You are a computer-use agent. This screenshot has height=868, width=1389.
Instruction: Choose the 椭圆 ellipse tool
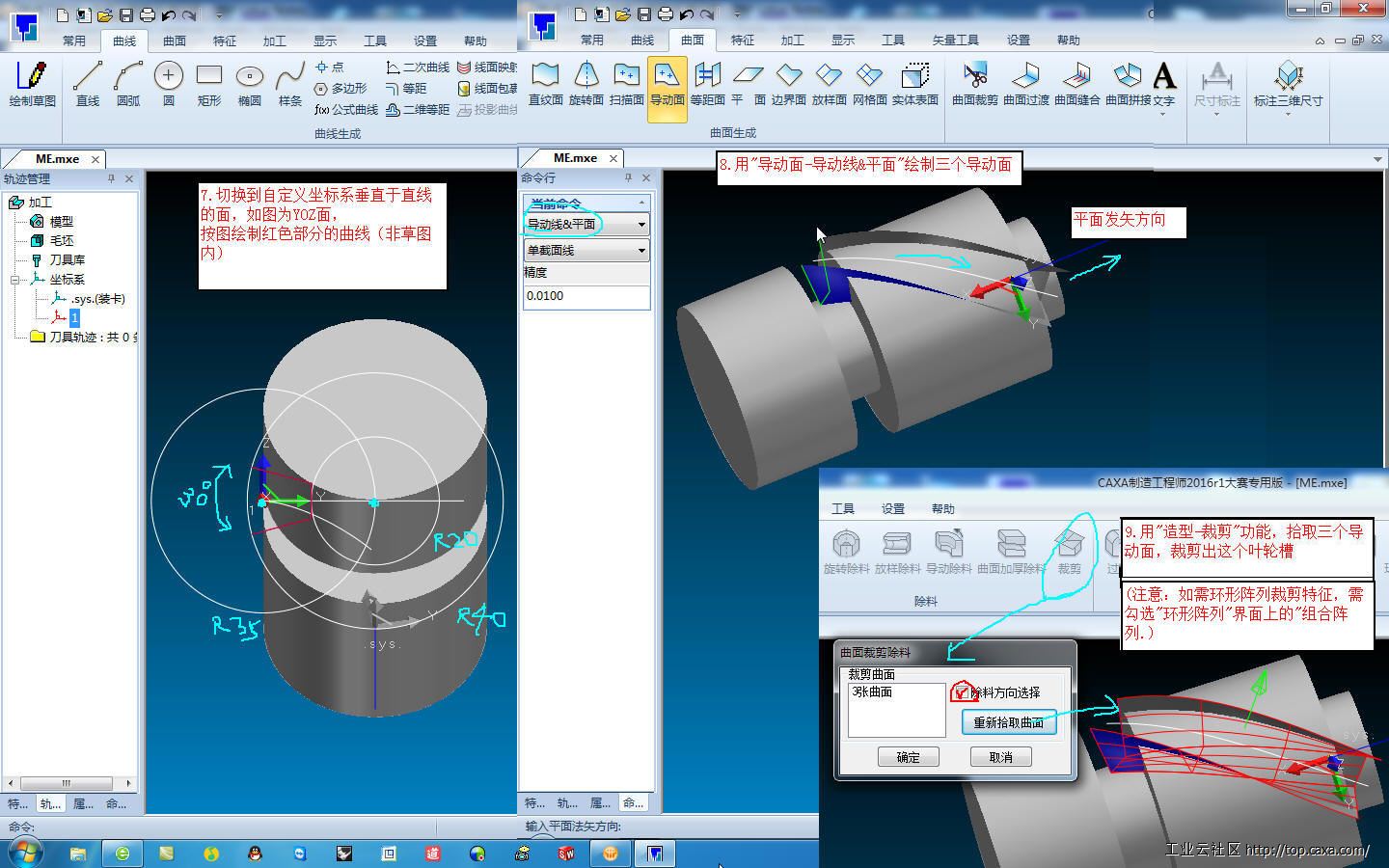[249, 84]
